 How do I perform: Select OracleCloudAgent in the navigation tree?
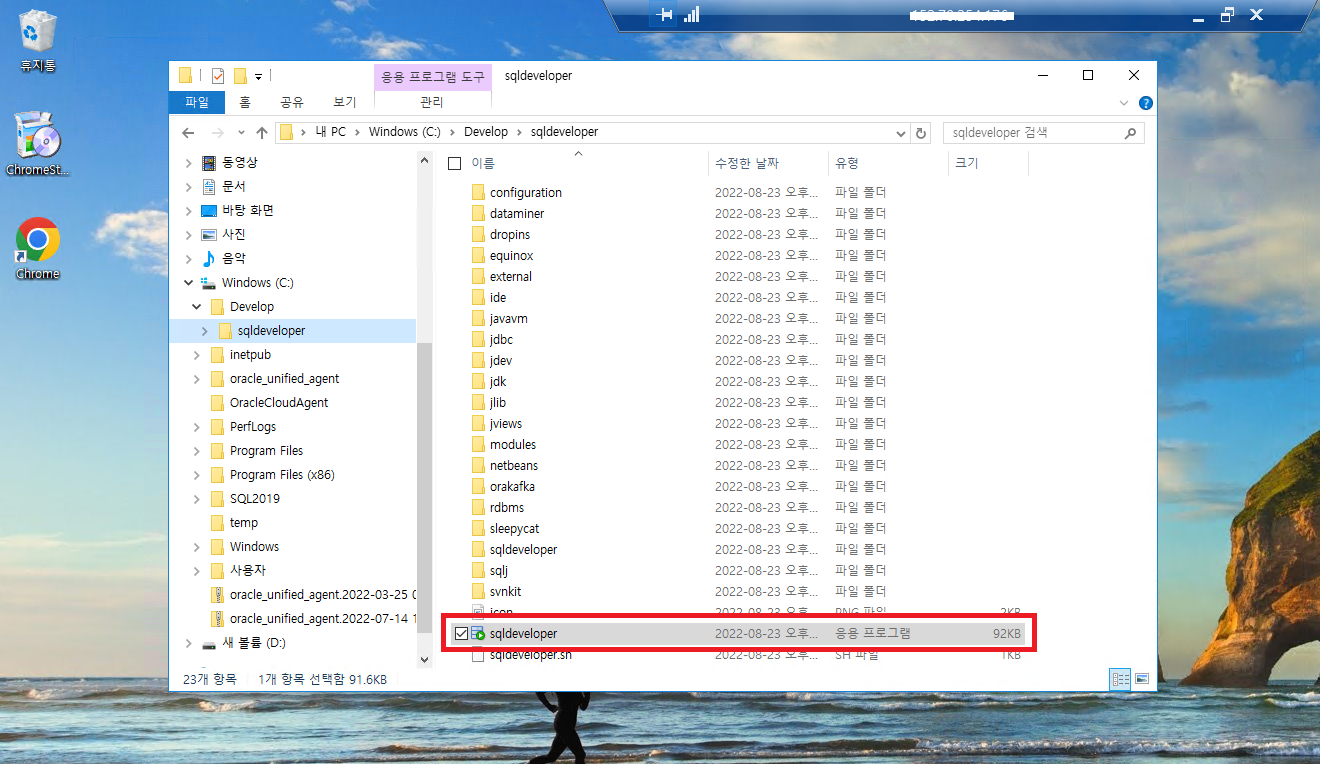(278, 402)
